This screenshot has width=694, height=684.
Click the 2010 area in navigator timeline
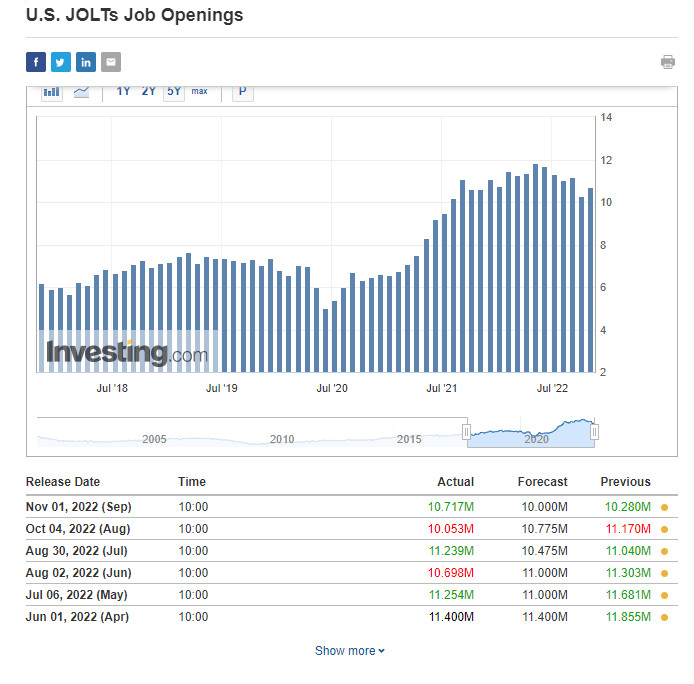[x=282, y=439]
